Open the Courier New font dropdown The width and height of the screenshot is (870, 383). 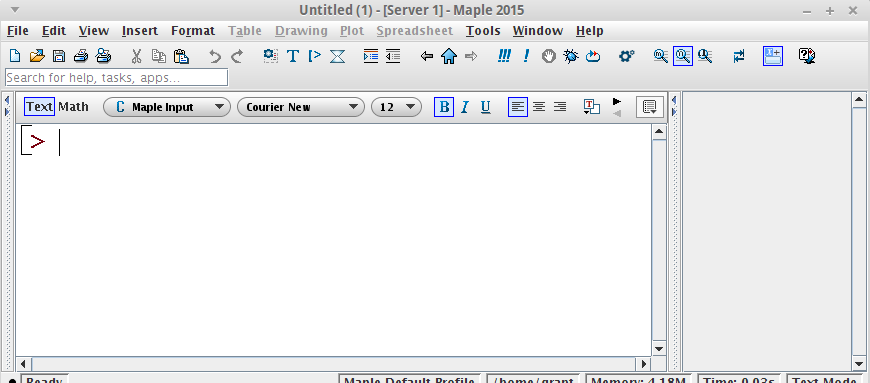[301, 107]
